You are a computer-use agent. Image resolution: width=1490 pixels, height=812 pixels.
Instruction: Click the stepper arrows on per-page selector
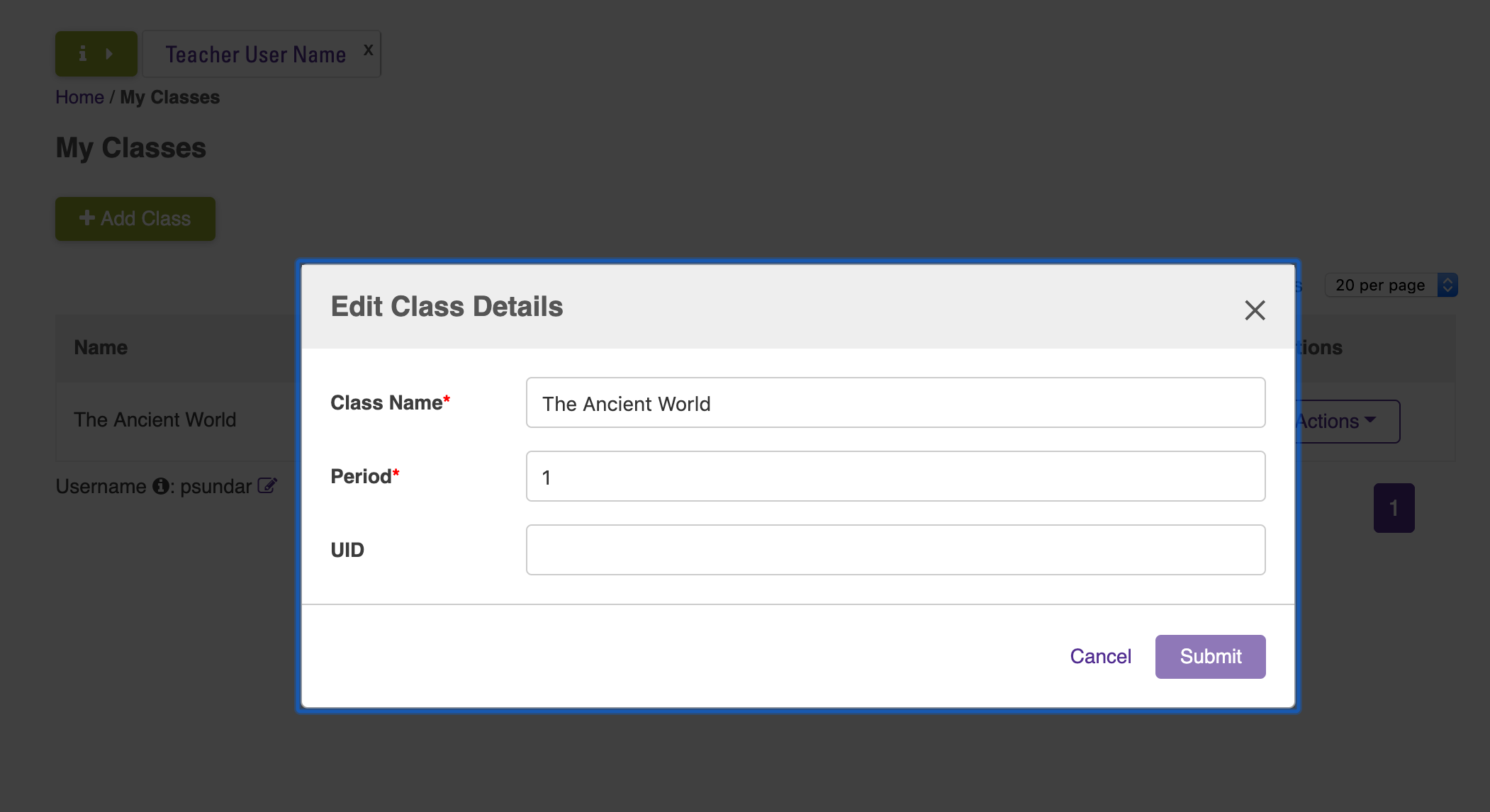coord(1448,285)
